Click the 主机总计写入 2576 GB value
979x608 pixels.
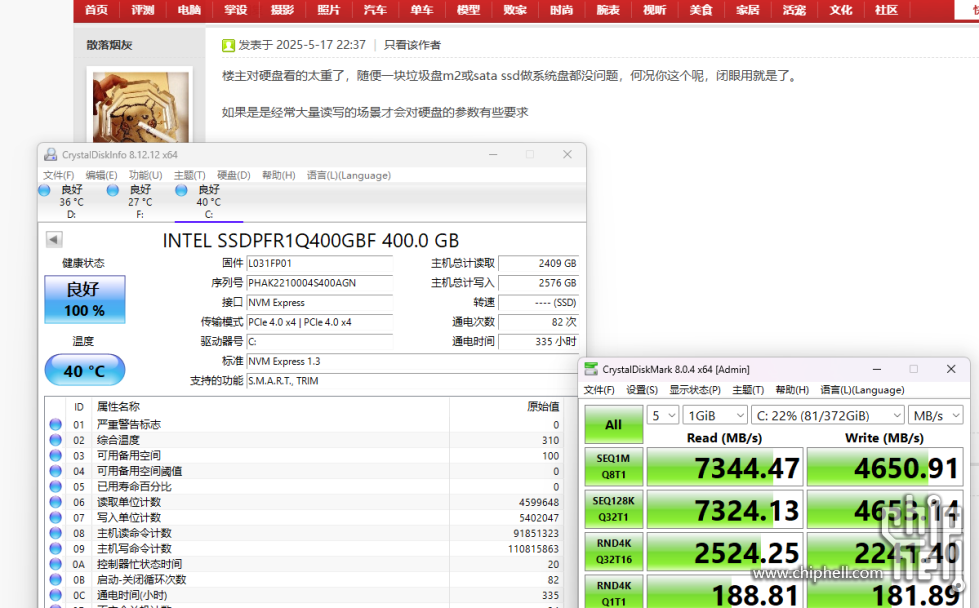point(539,283)
